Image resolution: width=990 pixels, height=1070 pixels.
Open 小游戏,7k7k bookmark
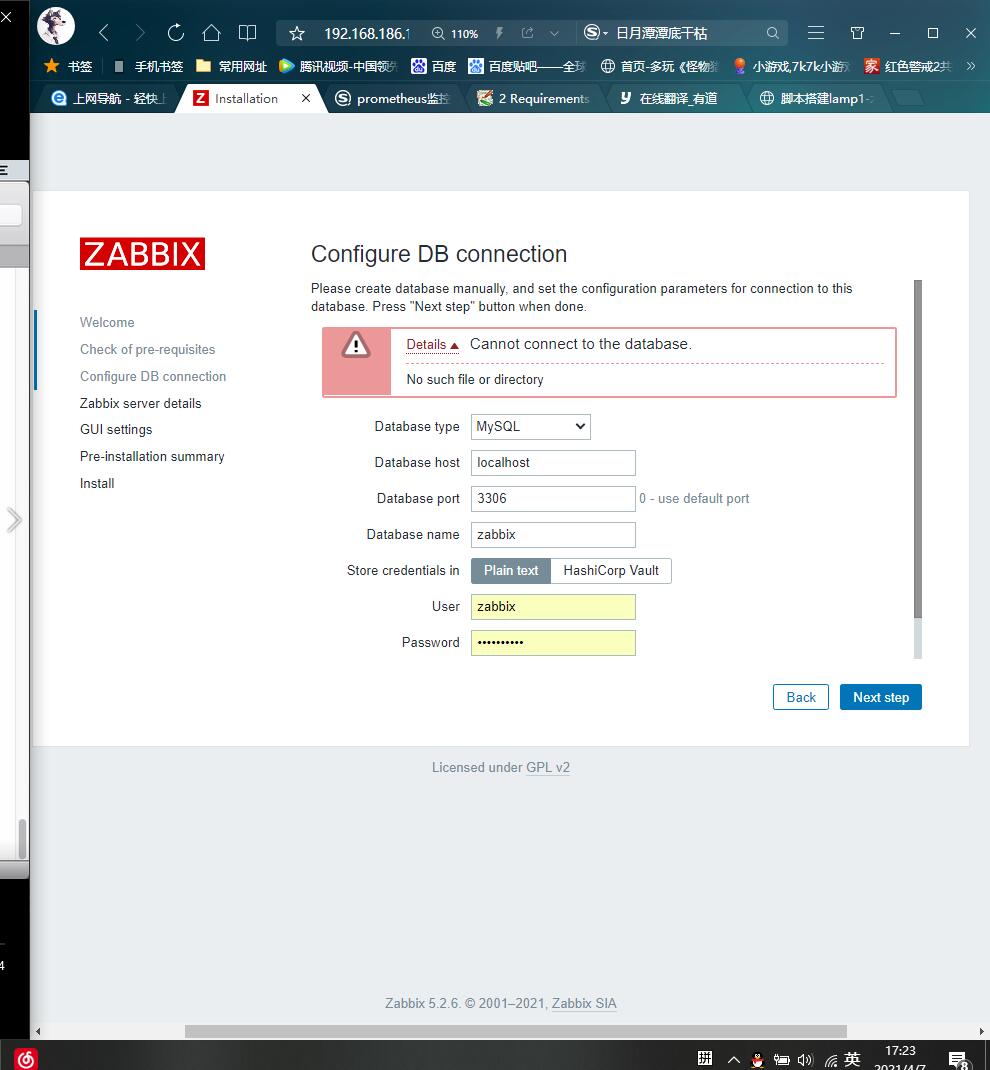click(791, 66)
